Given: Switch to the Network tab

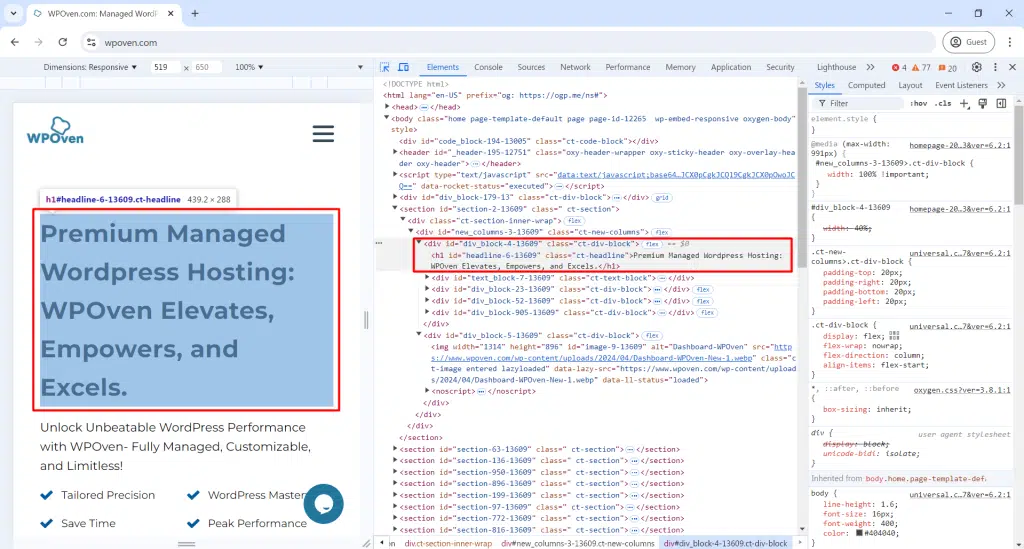Looking at the screenshot, I should coord(575,67).
